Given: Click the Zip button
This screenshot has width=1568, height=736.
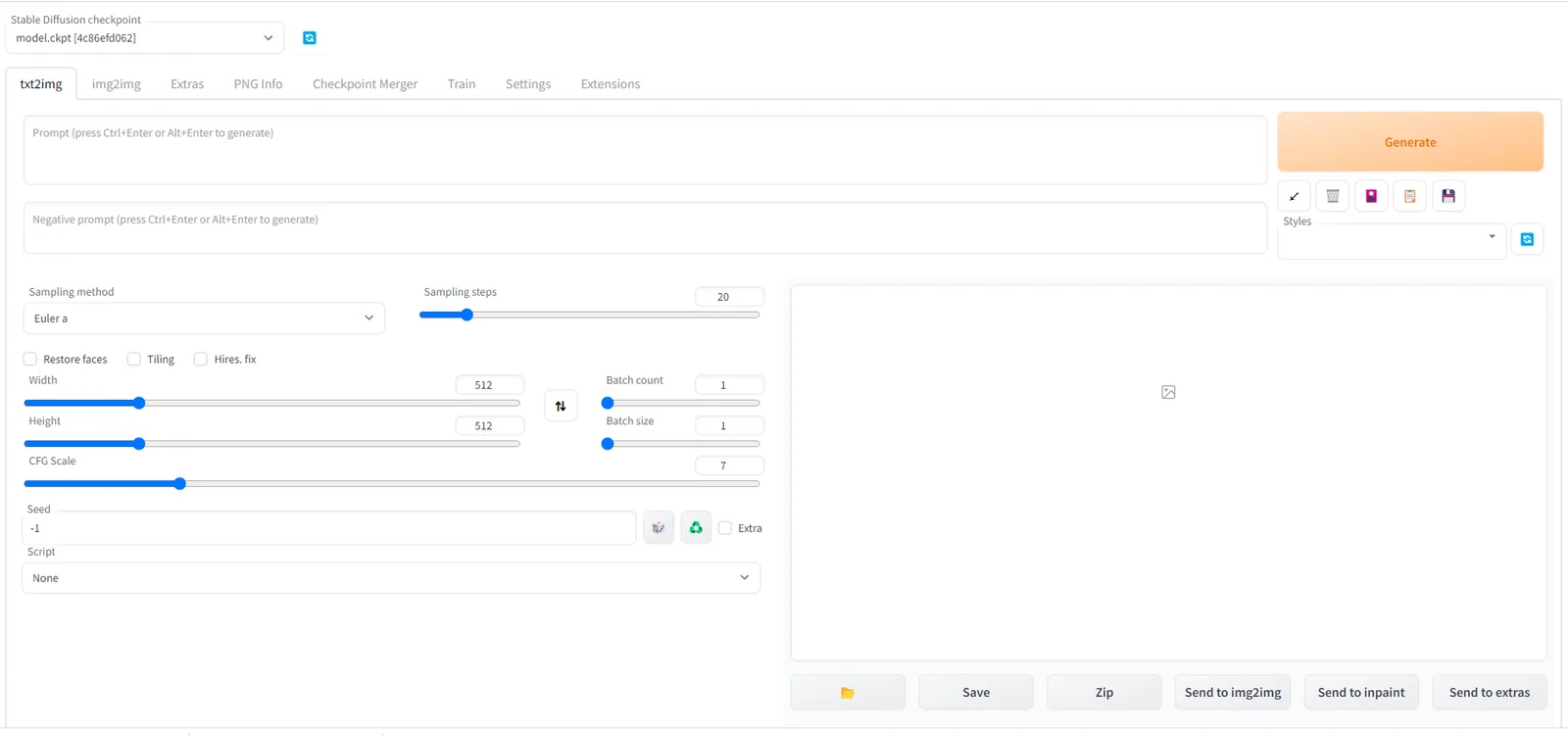Looking at the screenshot, I should coord(1104,692).
